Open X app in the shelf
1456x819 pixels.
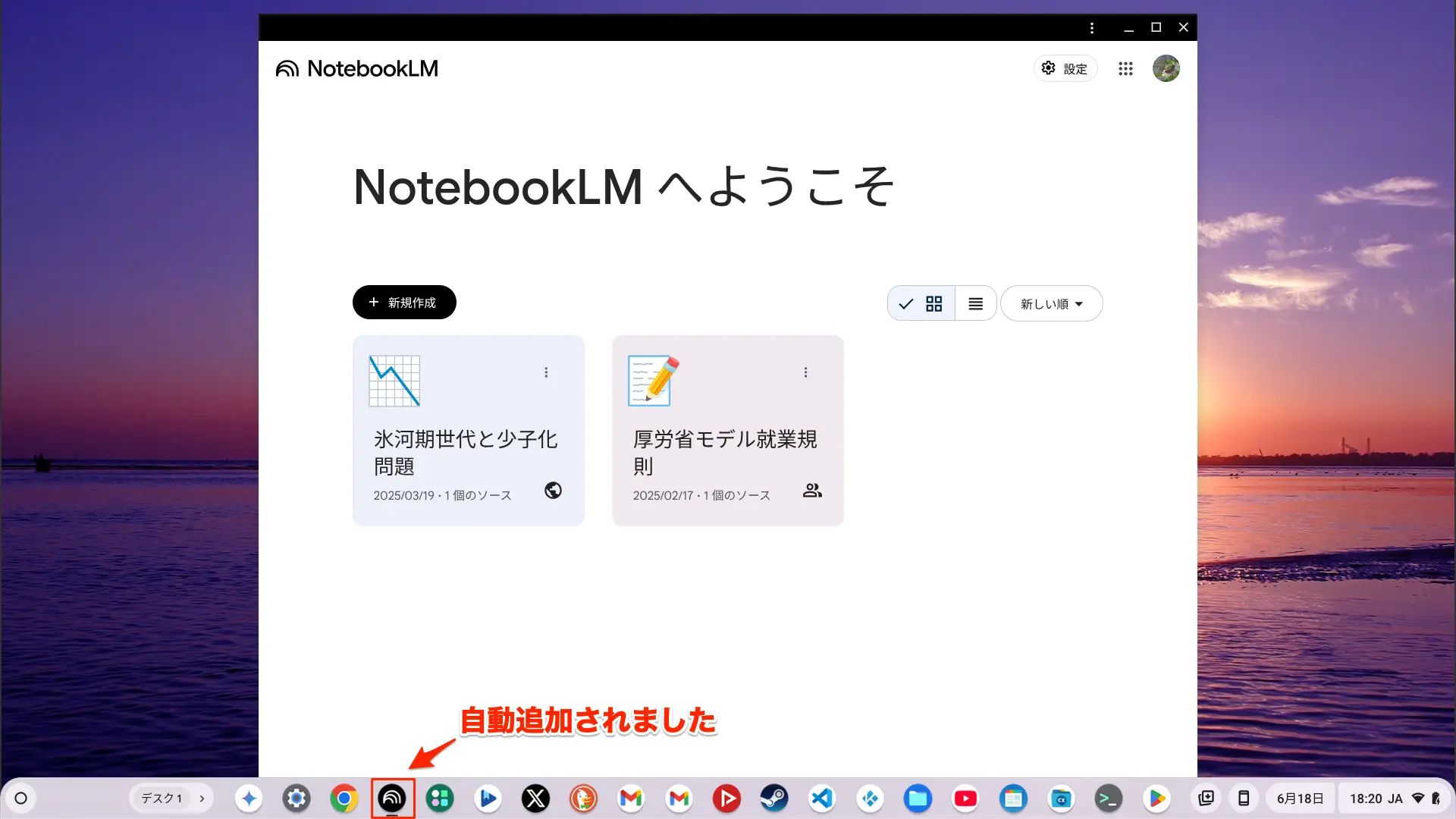(535, 799)
